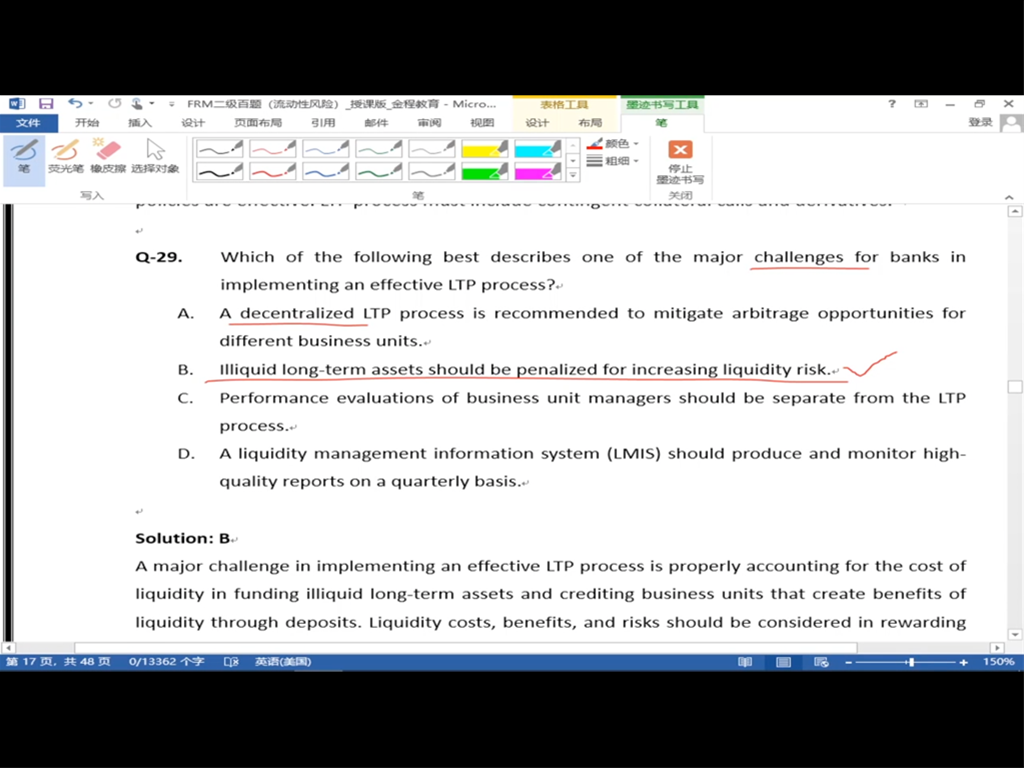Switch to the References (引用) tab
This screenshot has width=1024, height=768.
click(x=323, y=123)
